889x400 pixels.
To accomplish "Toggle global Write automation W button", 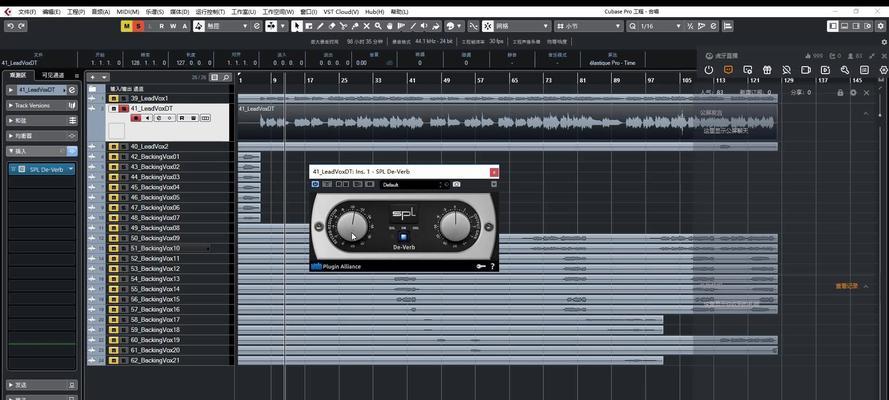I will [173, 26].
